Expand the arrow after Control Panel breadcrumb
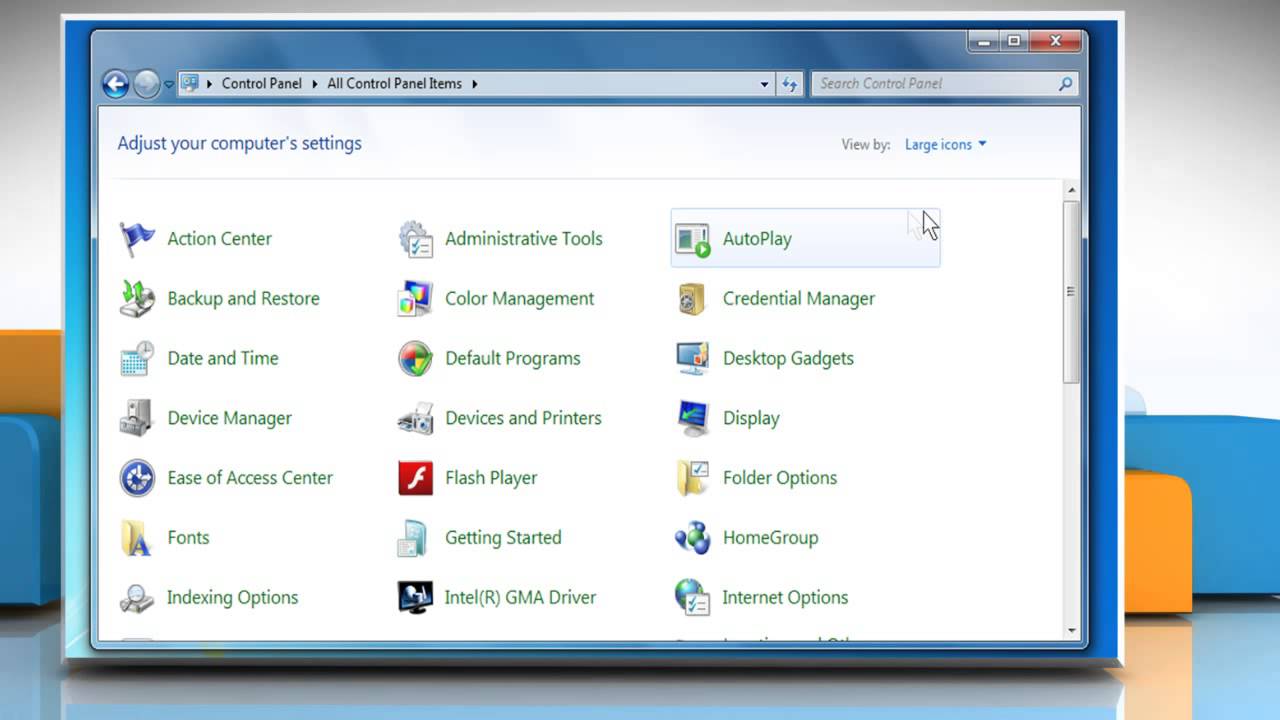1280x720 pixels. coord(314,84)
